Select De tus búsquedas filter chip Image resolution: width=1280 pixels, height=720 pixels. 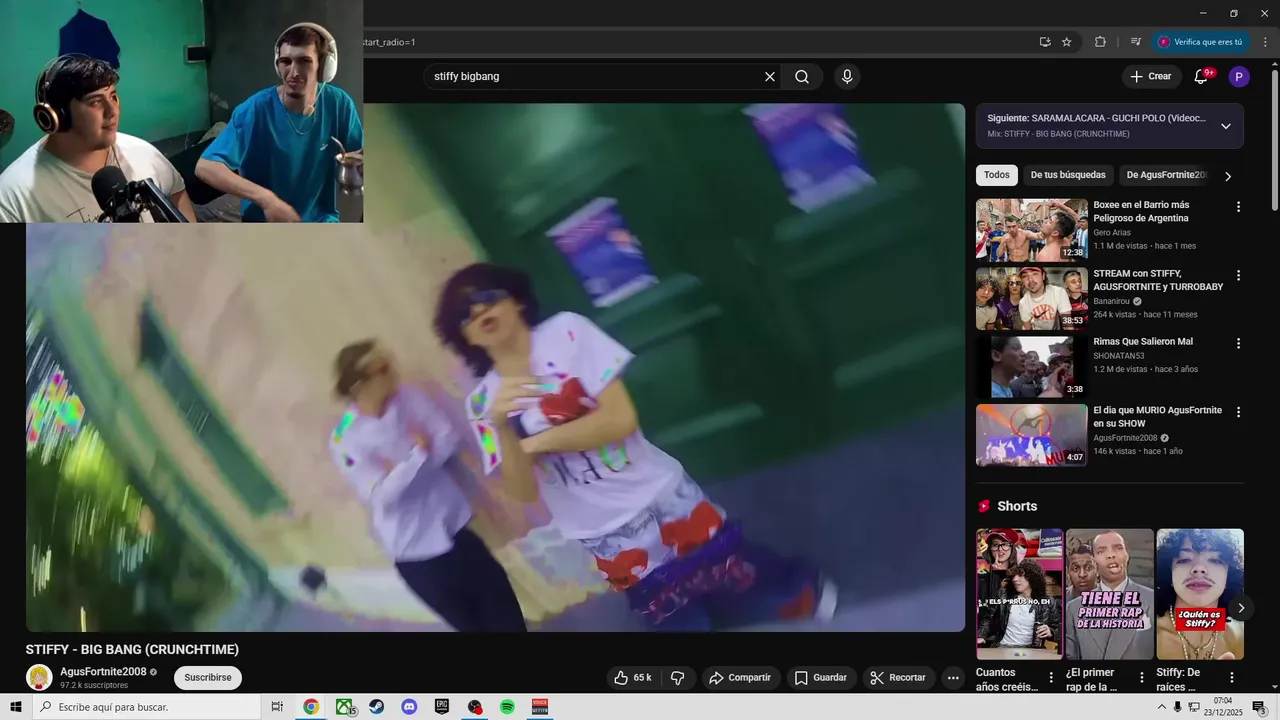(x=1068, y=175)
